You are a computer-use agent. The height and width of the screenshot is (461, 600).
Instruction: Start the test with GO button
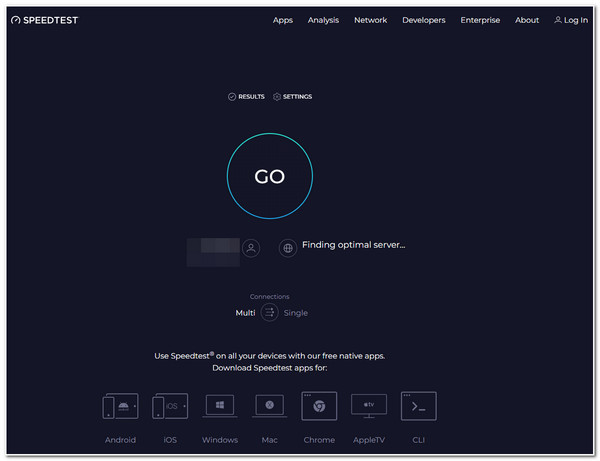click(x=270, y=176)
